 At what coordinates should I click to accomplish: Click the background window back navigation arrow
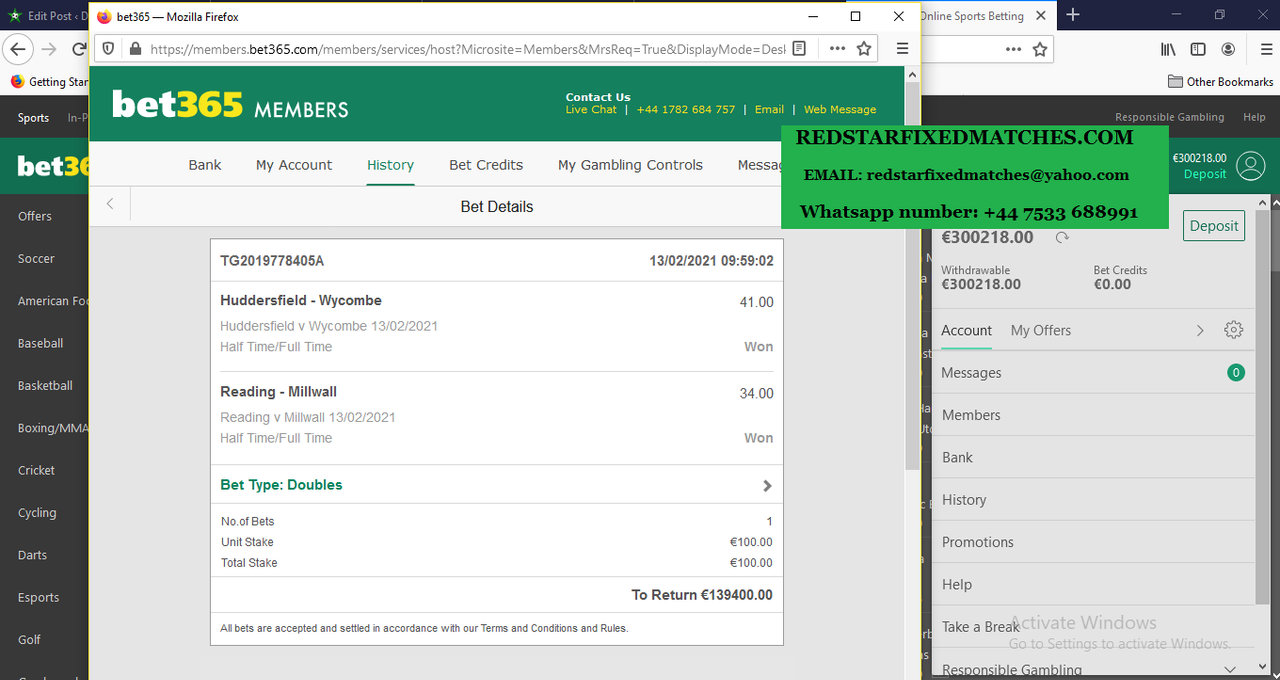(x=18, y=49)
